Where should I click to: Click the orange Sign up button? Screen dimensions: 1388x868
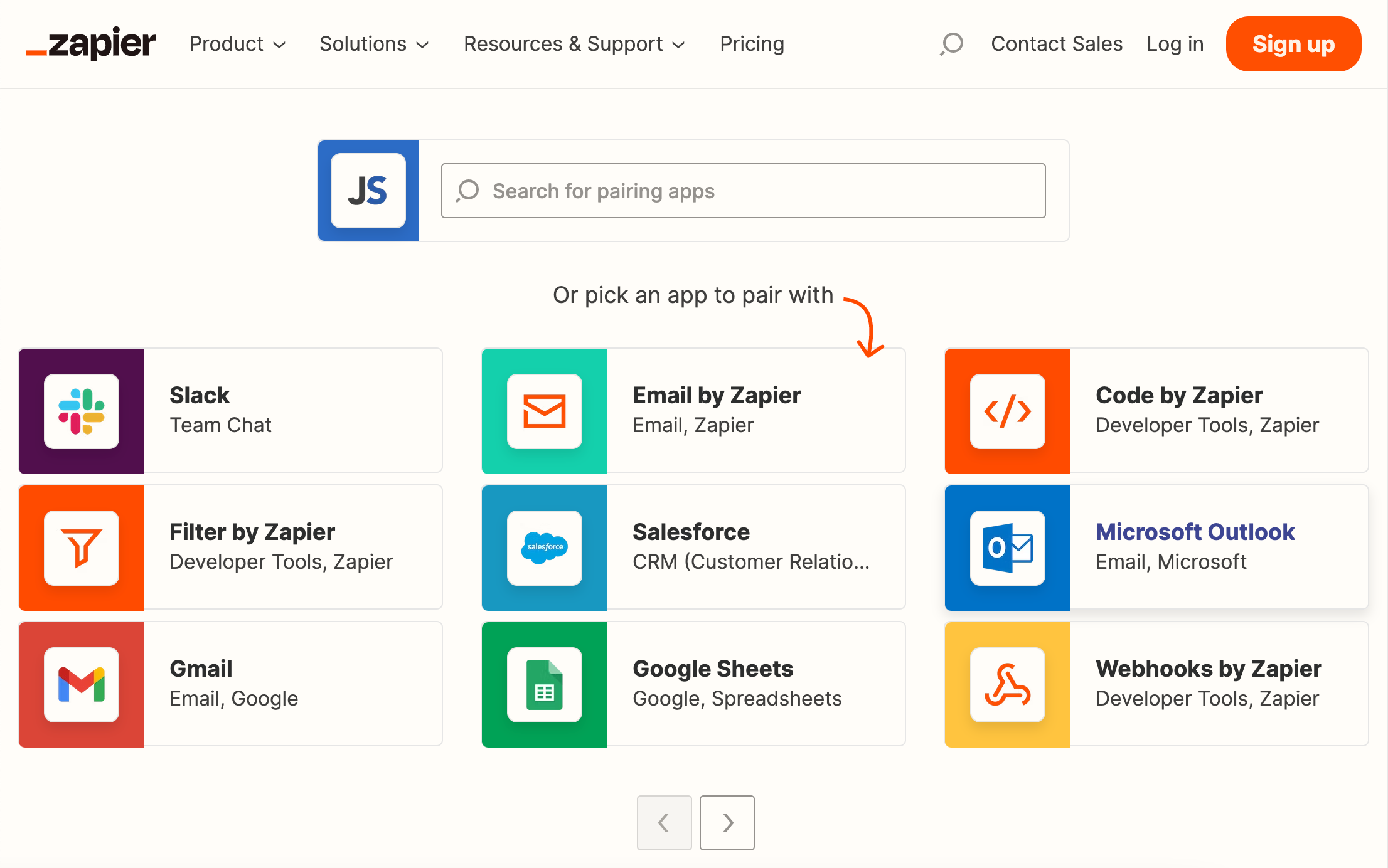pos(1293,44)
